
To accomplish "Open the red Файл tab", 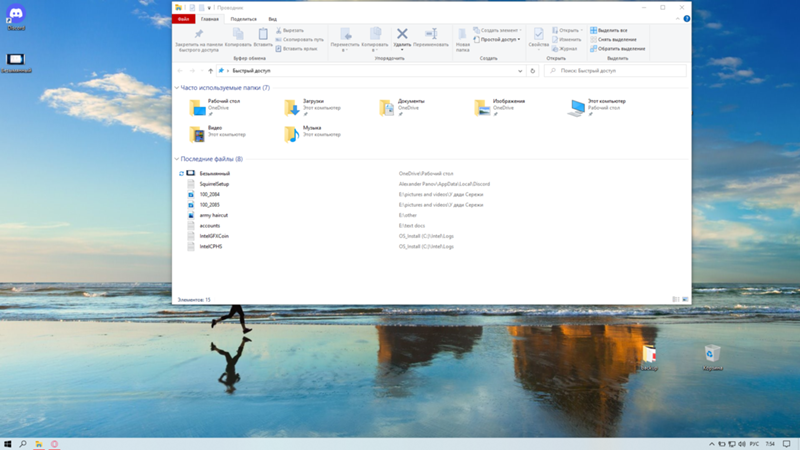I will 184,19.
